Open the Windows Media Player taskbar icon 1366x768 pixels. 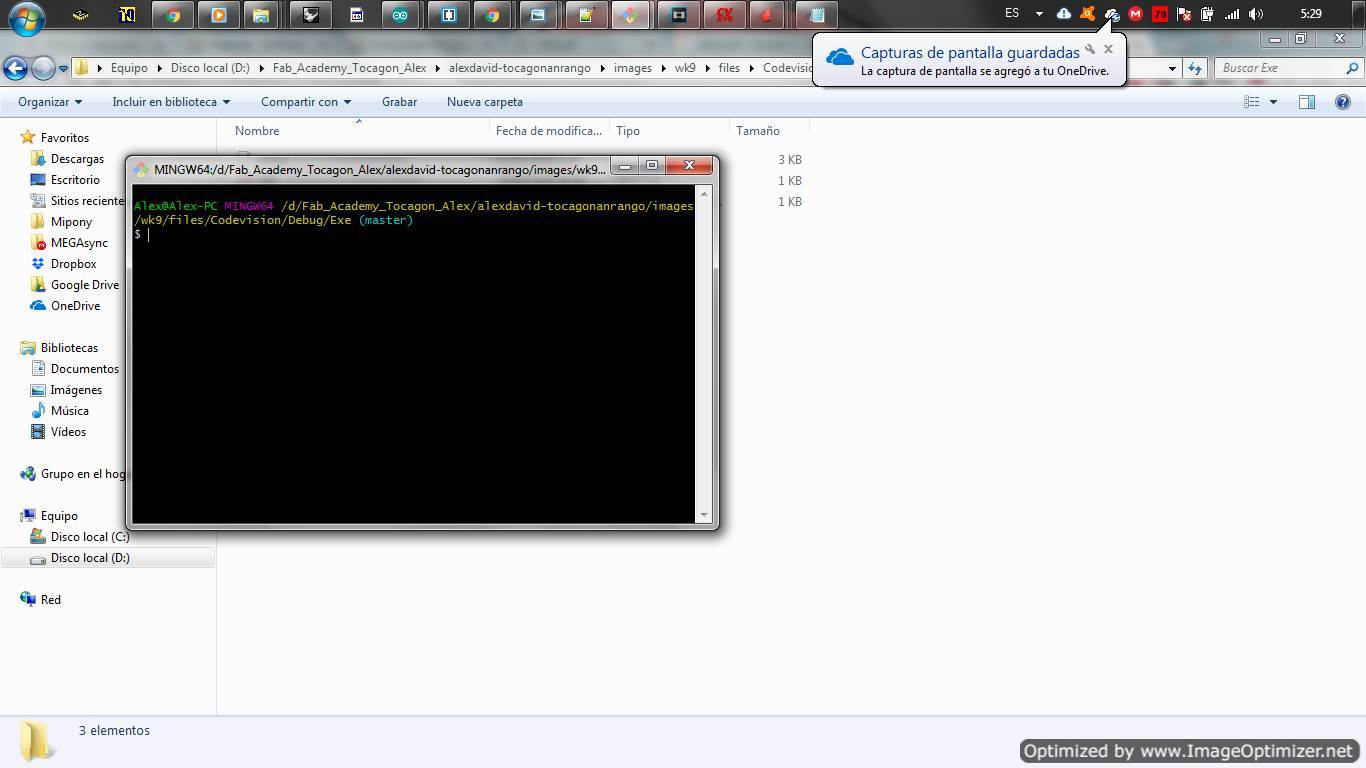pos(219,15)
